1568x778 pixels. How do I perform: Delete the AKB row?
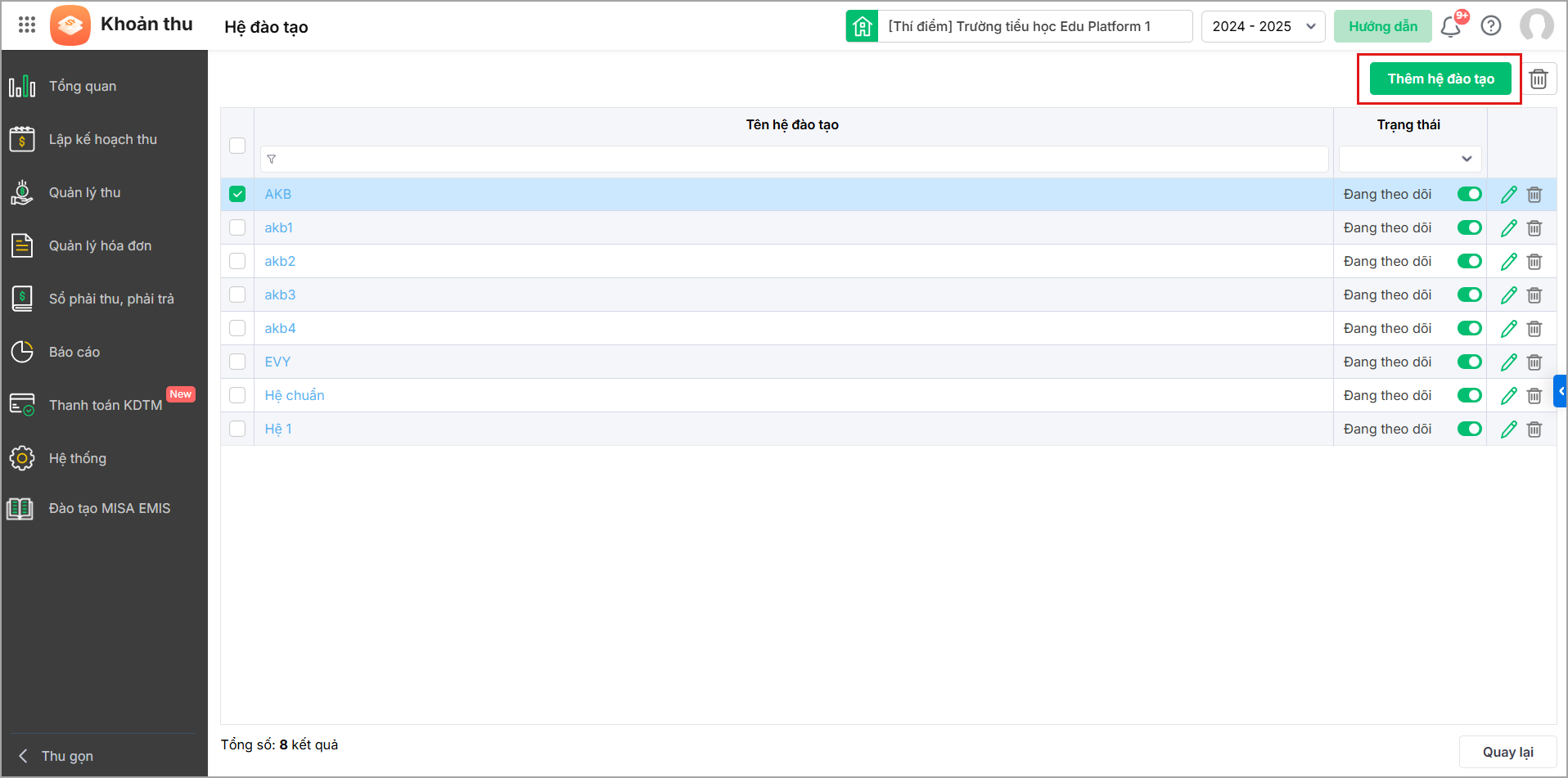[x=1534, y=195]
